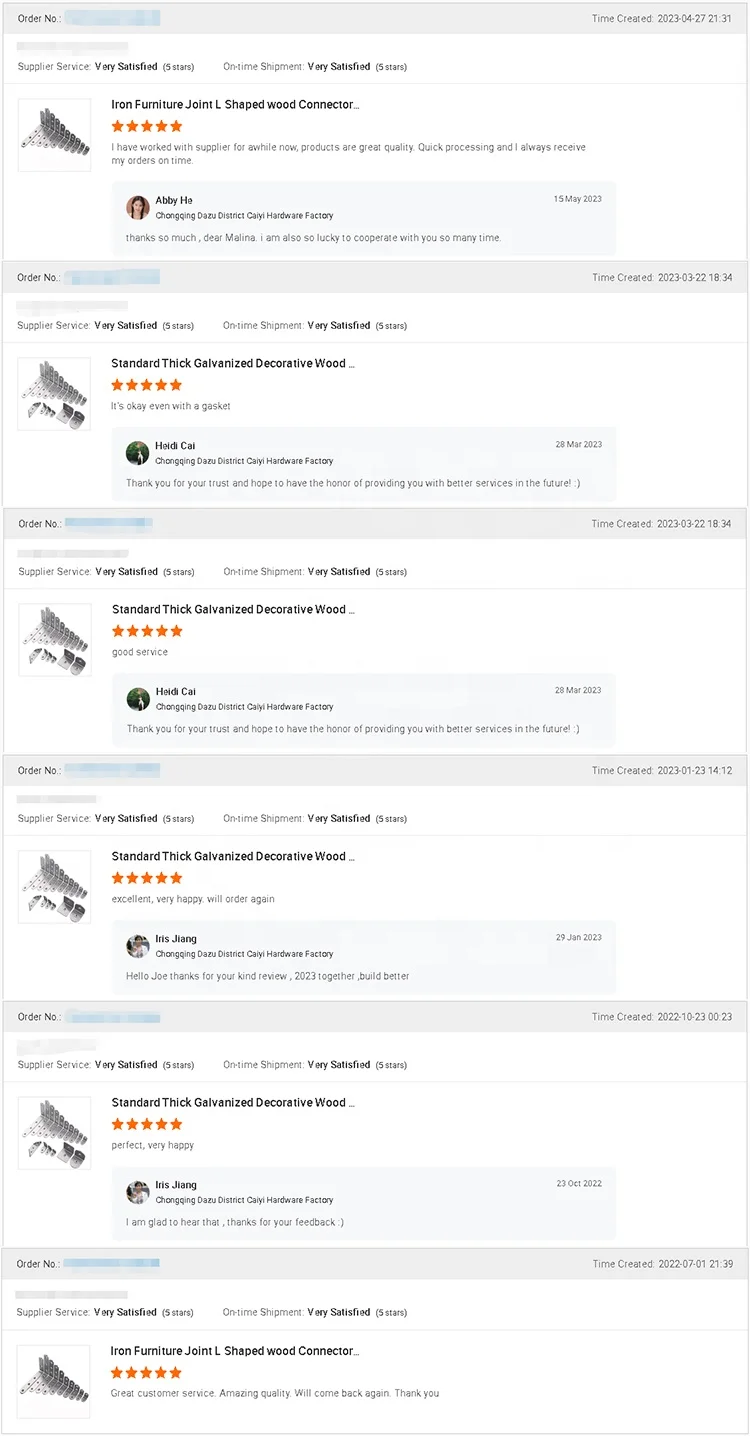750x1436 pixels.
Task: Click stars above "It's okay even with a gasket"
Action: click(x=147, y=385)
